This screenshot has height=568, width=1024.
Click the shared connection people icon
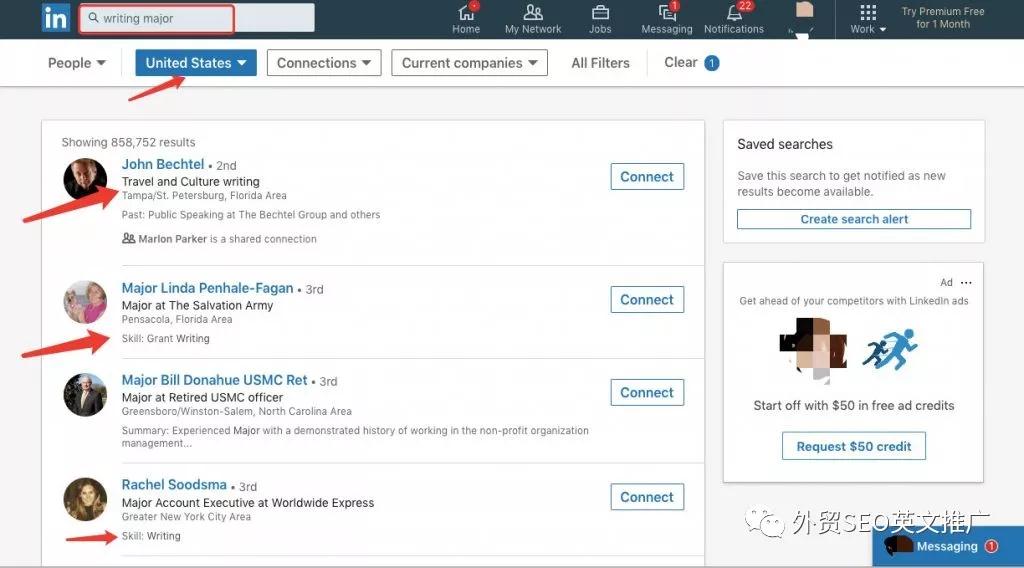click(x=129, y=238)
